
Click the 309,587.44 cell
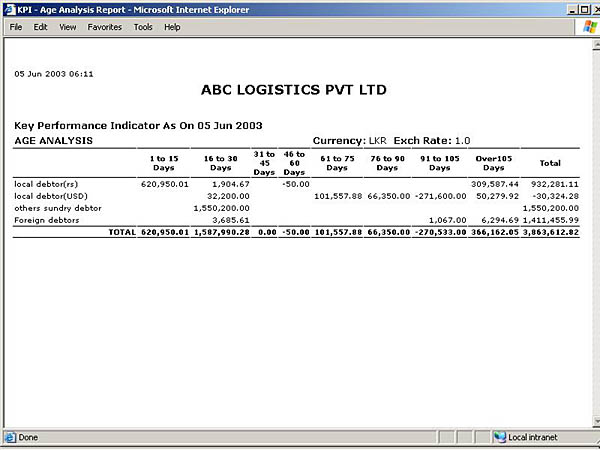click(x=495, y=184)
